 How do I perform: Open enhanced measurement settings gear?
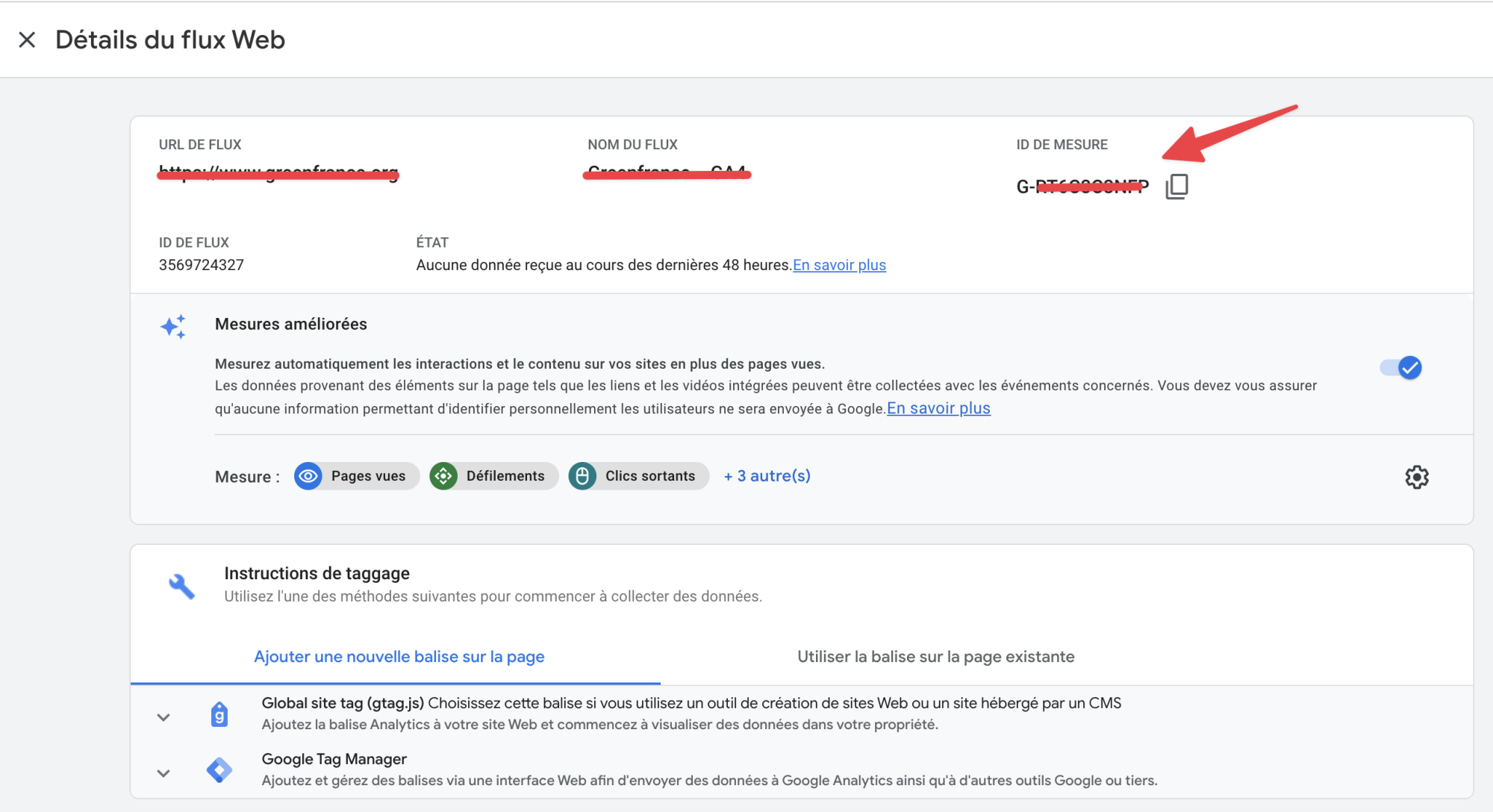(1416, 477)
